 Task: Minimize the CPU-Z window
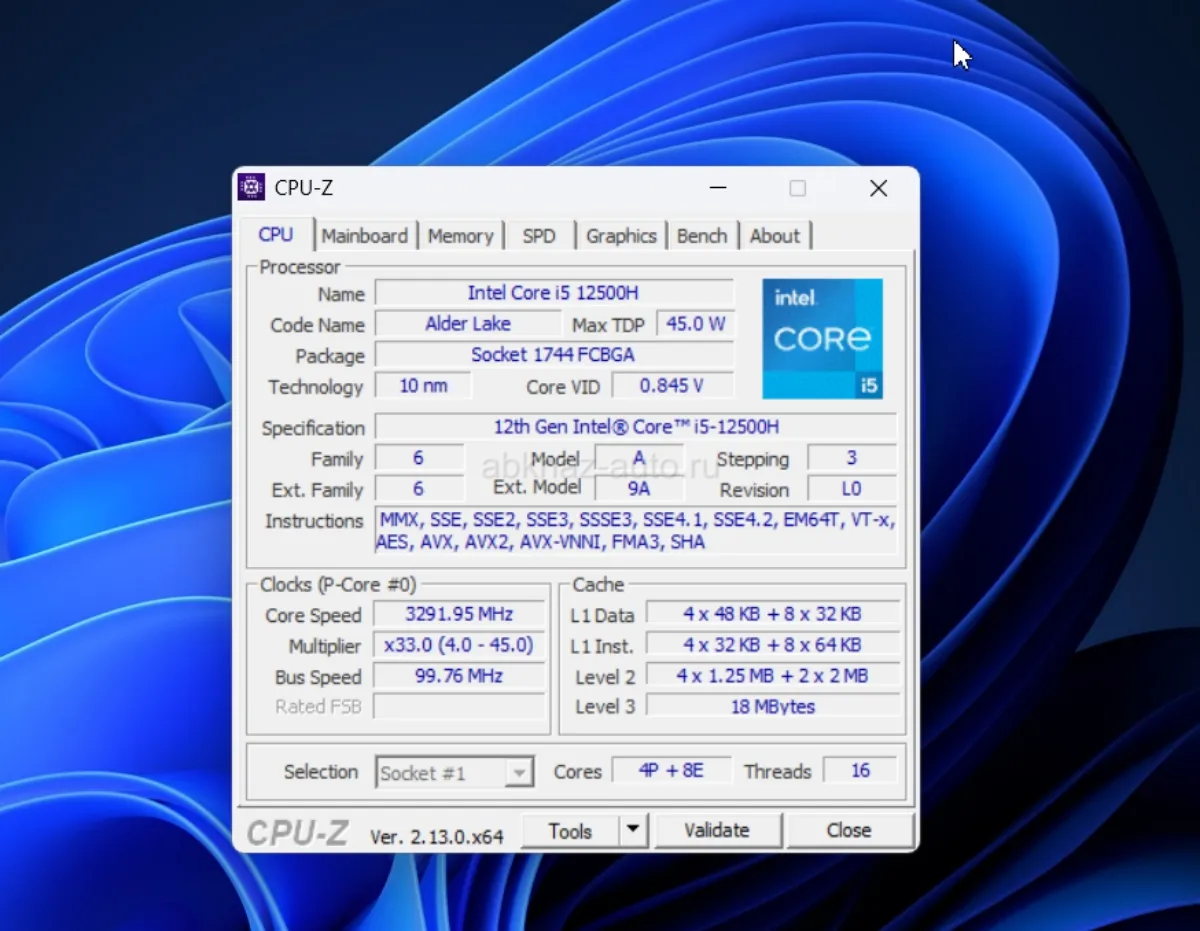coord(718,188)
